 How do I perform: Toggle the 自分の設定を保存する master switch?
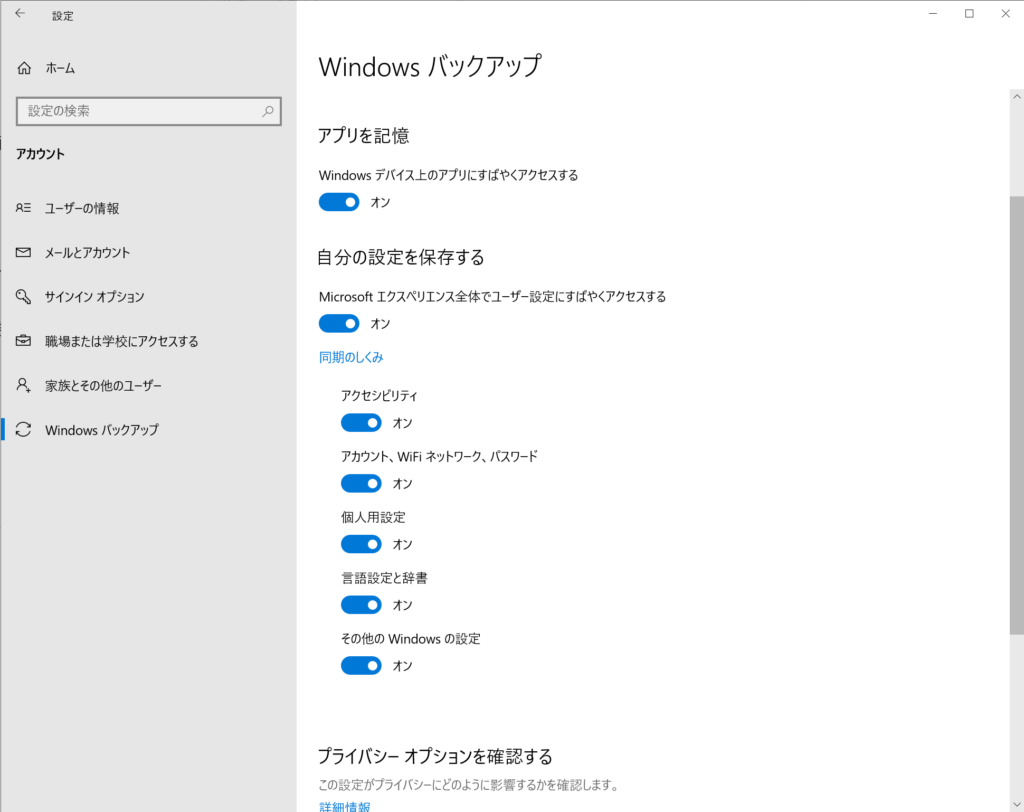(x=339, y=323)
